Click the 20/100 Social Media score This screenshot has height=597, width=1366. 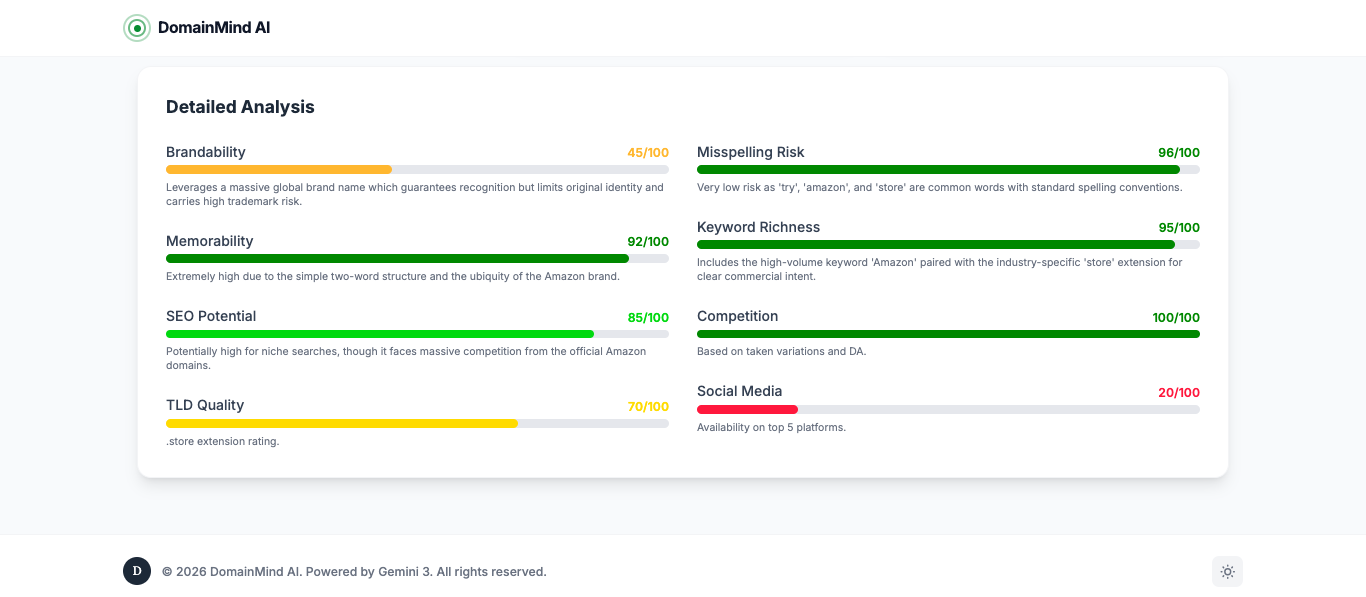pyautogui.click(x=1179, y=392)
